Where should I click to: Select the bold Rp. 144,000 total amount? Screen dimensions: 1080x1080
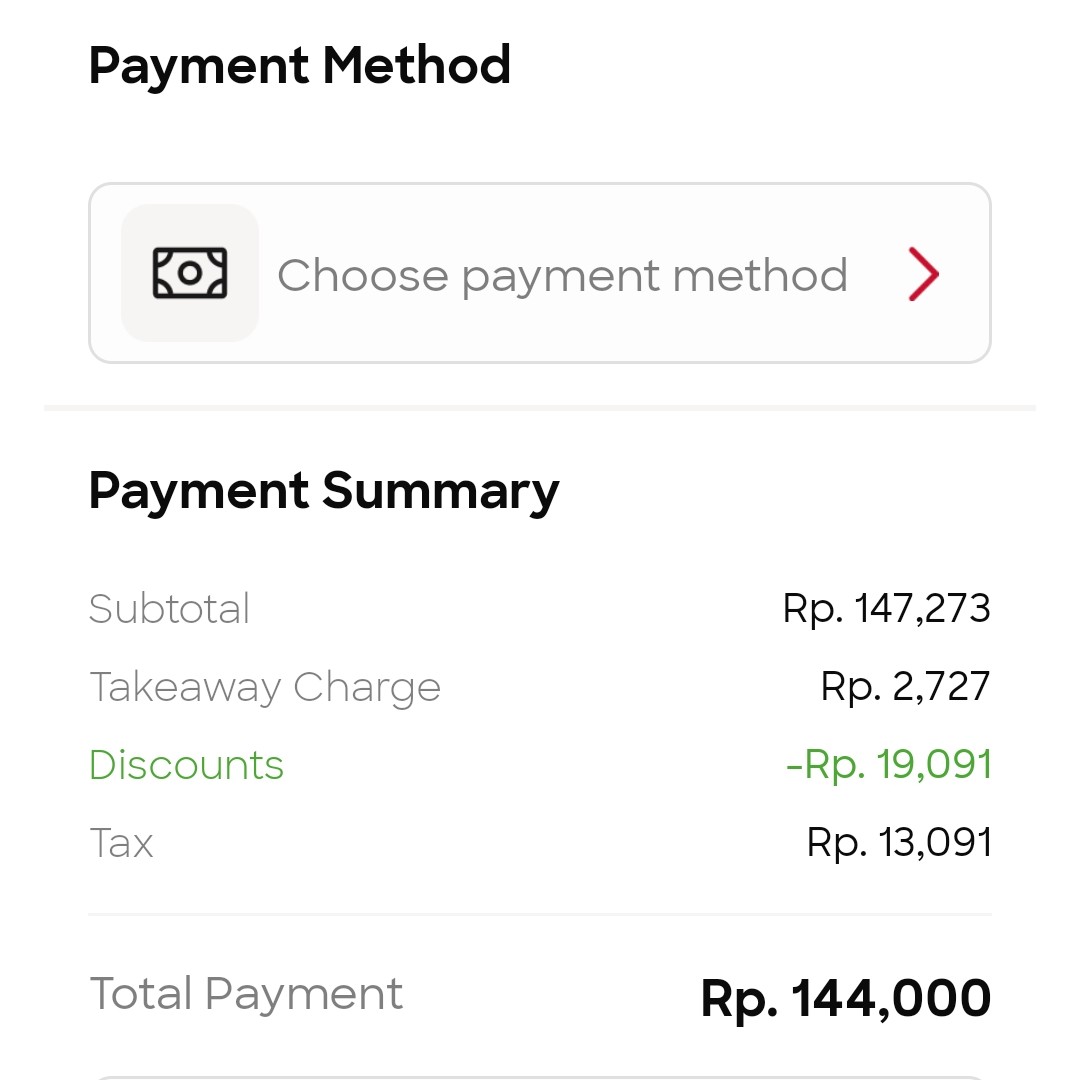click(846, 998)
